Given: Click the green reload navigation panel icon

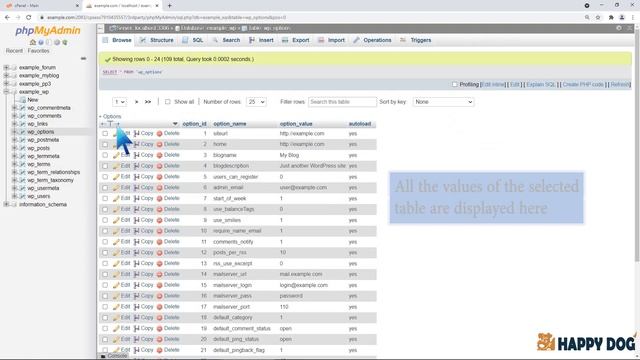Looking at the screenshot, I should [x=65, y=42].
